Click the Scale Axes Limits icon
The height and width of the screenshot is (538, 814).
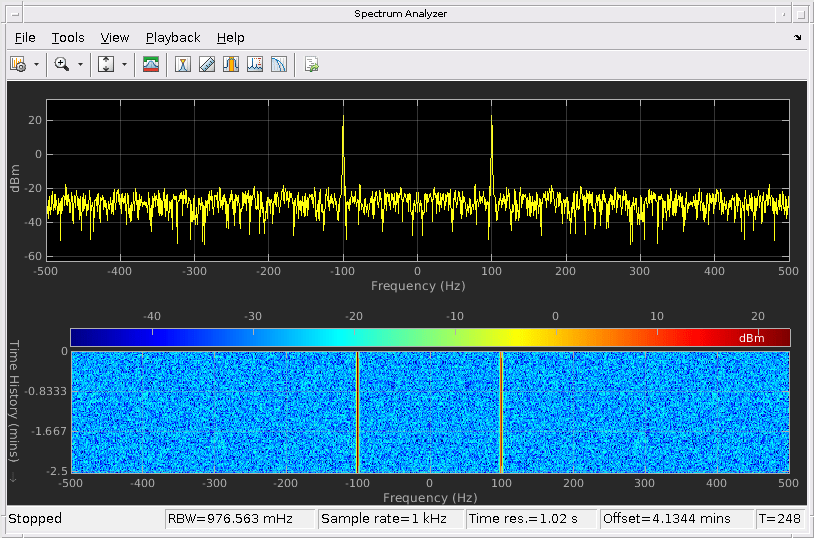tap(106, 64)
